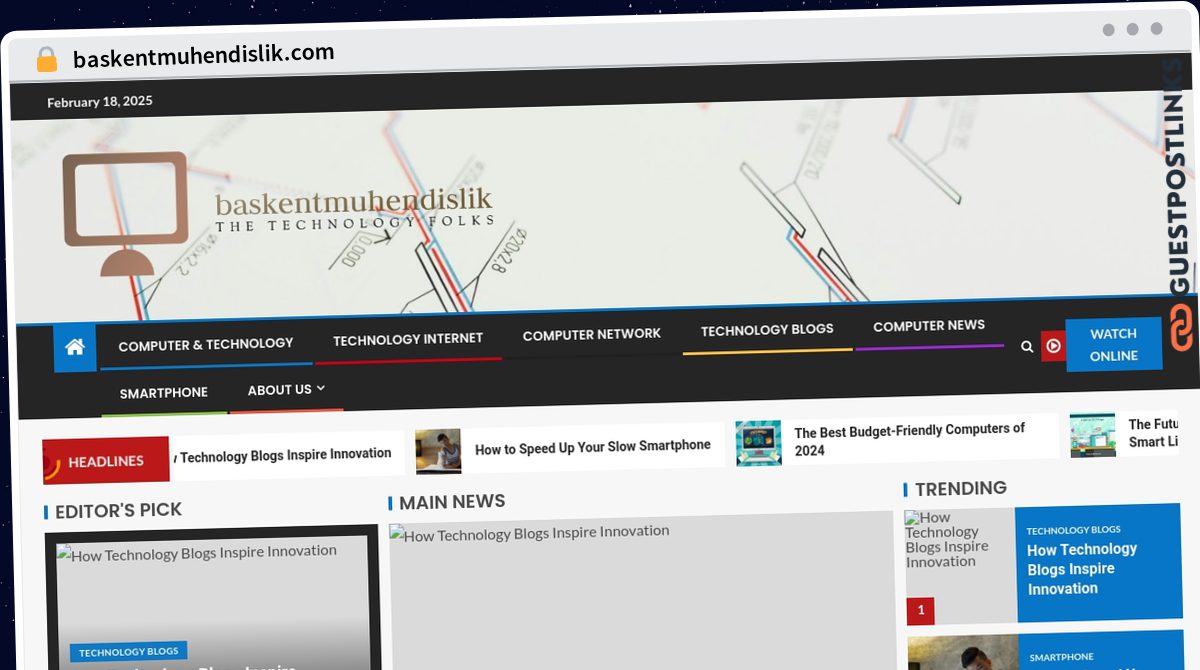
Task: Go to the Computer Network section
Action: pyautogui.click(x=591, y=334)
